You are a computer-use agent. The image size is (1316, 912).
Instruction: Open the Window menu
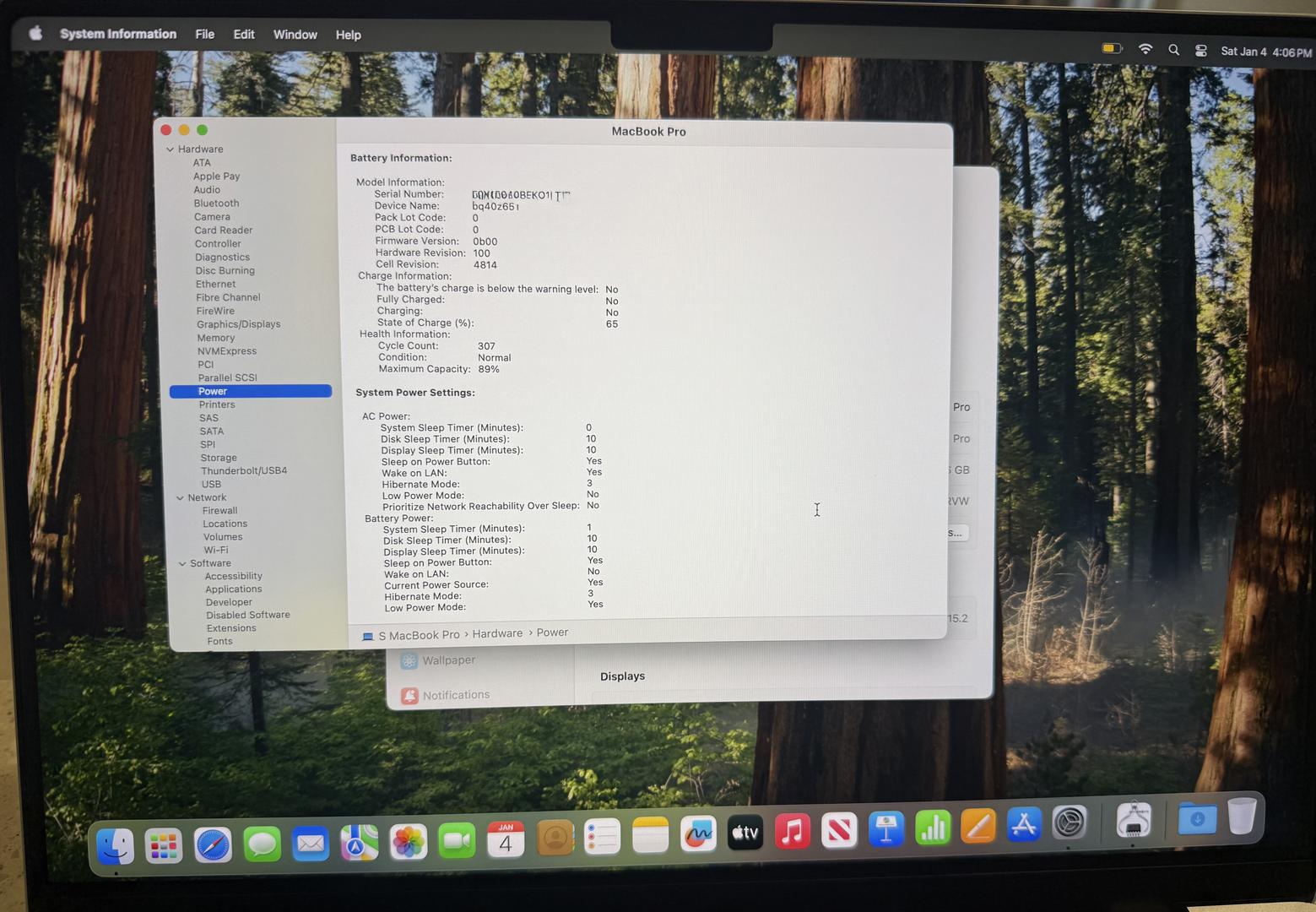pyautogui.click(x=295, y=35)
